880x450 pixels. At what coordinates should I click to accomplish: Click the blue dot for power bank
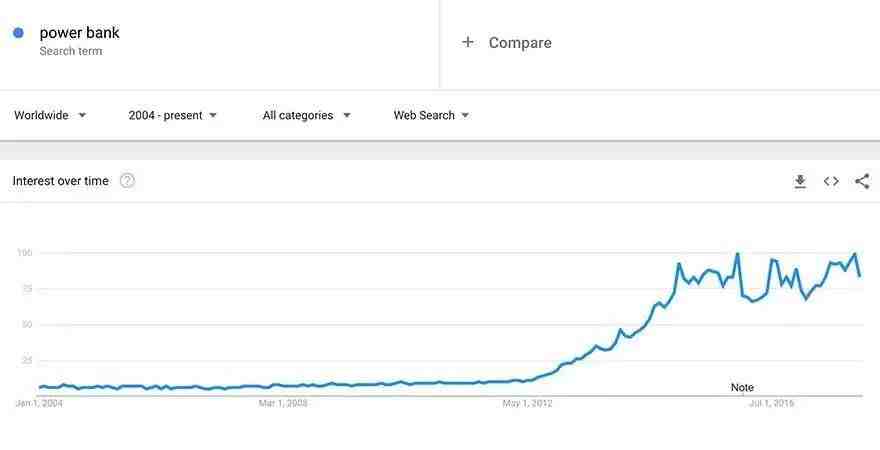coord(18,33)
